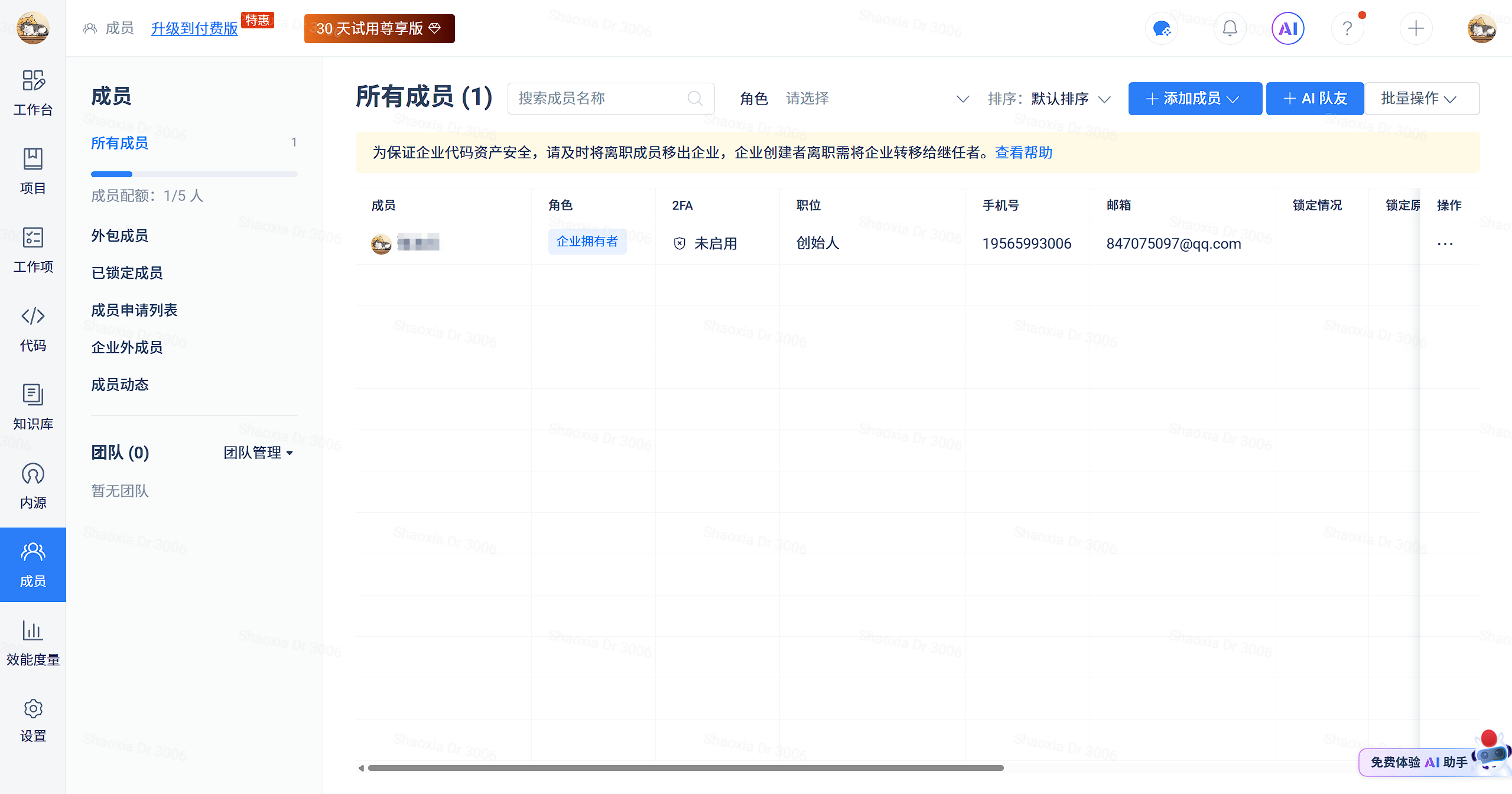Click the 成员配额 progress bar

click(x=194, y=174)
